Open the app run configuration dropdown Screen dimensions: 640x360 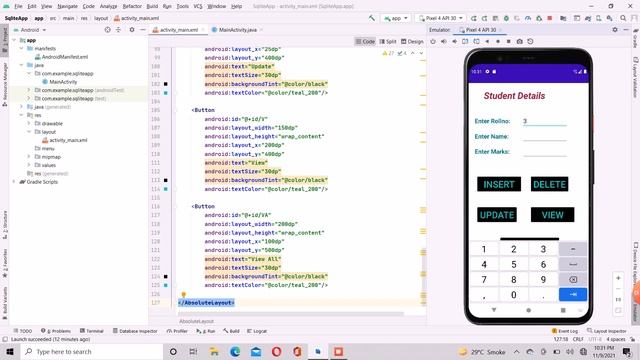pos(396,18)
